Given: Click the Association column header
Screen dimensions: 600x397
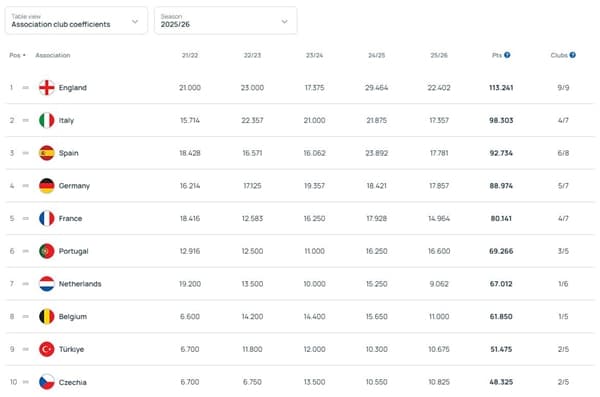Looking at the screenshot, I should coord(53,56).
